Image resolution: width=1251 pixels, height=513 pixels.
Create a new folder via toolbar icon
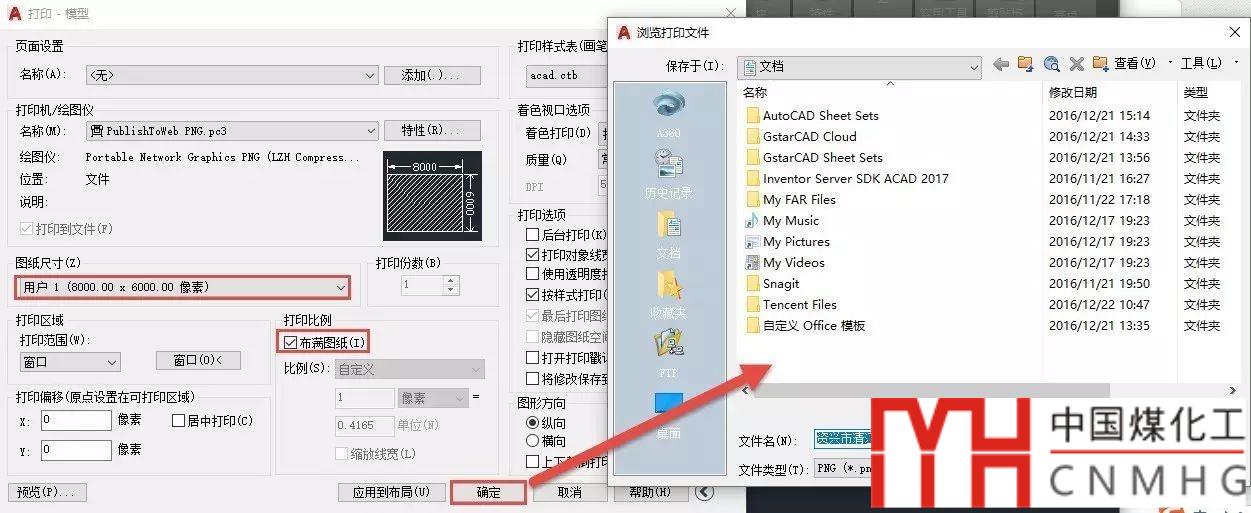click(x=1101, y=64)
